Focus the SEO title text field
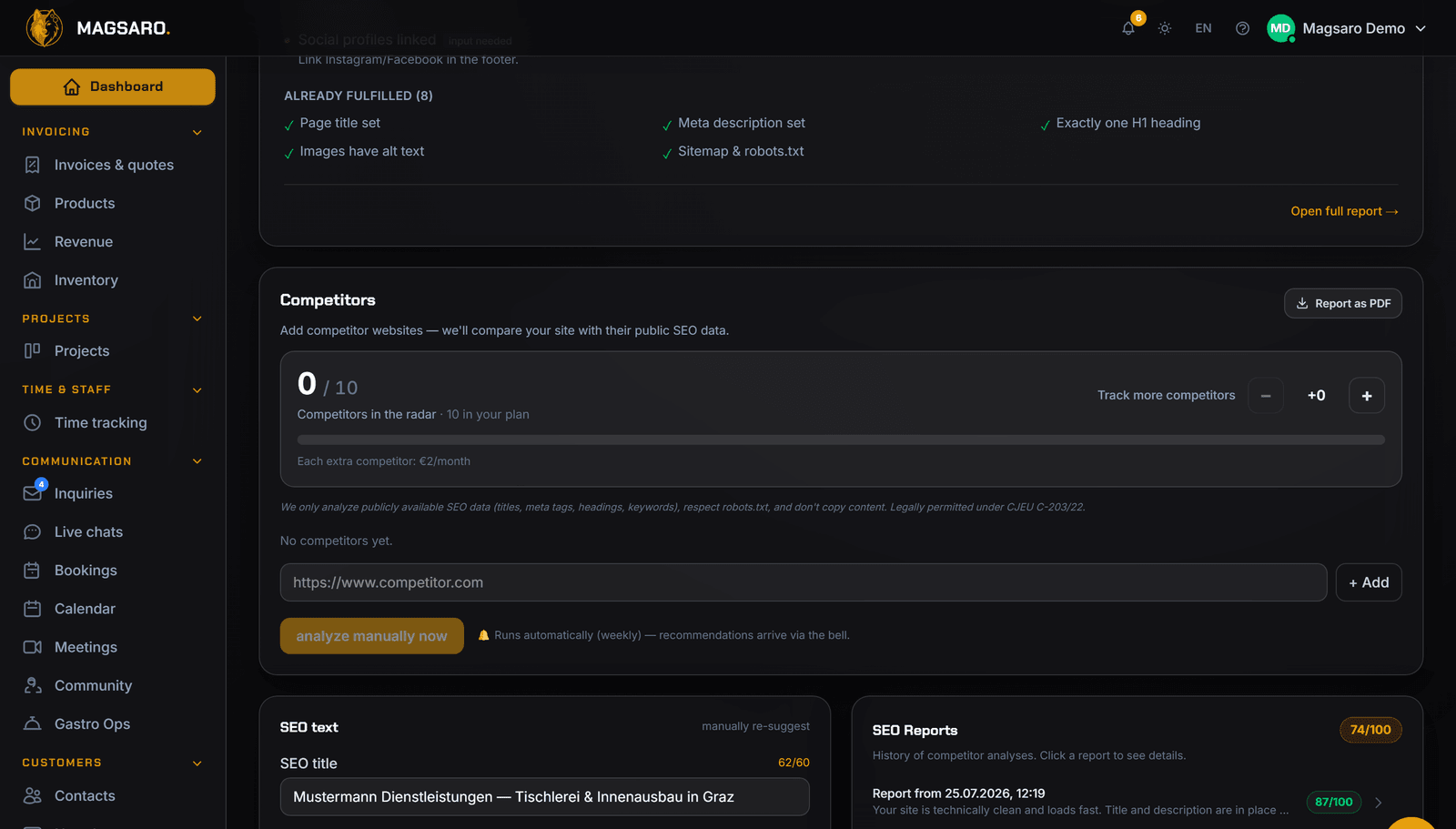 point(545,796)
